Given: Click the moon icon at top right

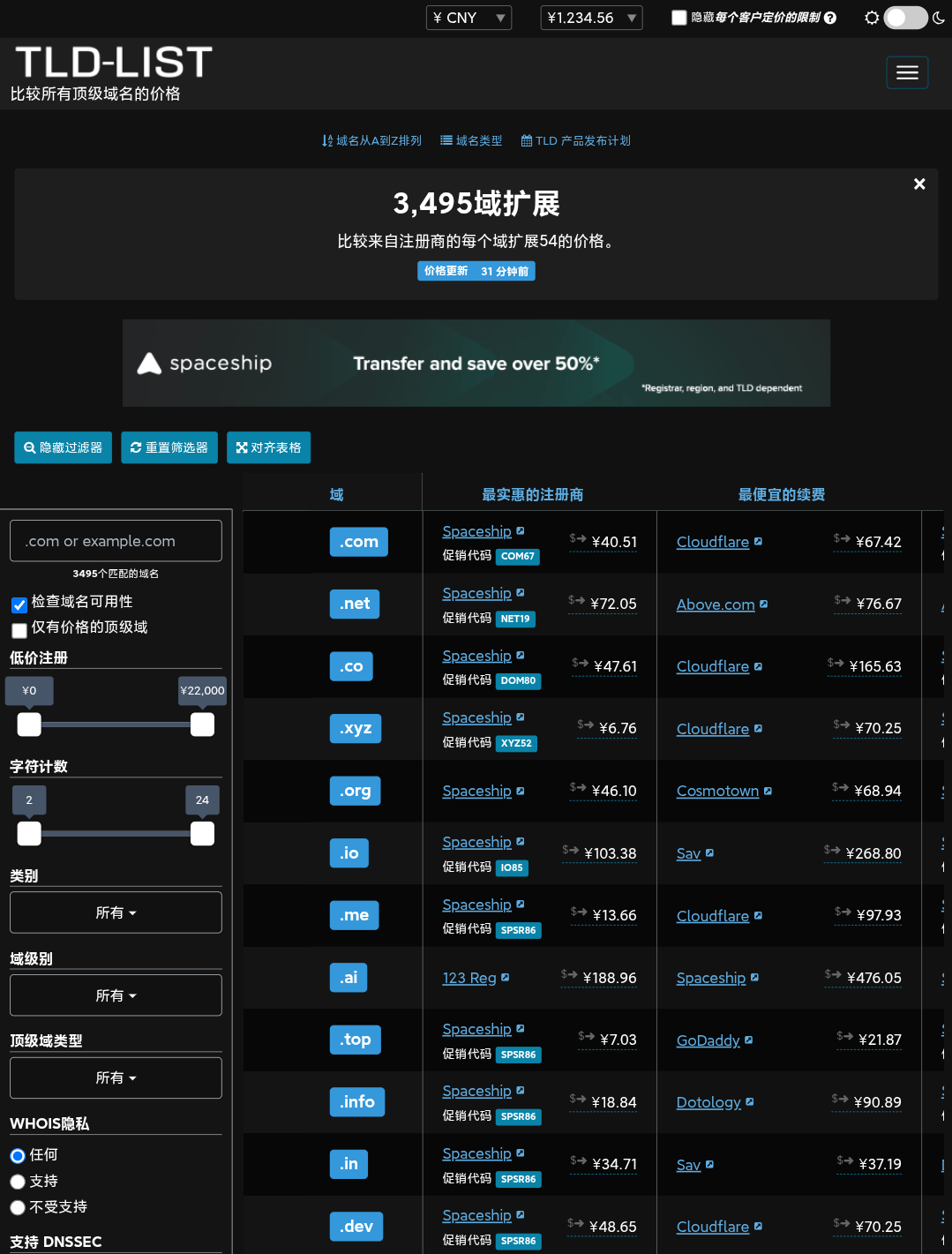Looking at the screenshot, I should coord(938,17).
